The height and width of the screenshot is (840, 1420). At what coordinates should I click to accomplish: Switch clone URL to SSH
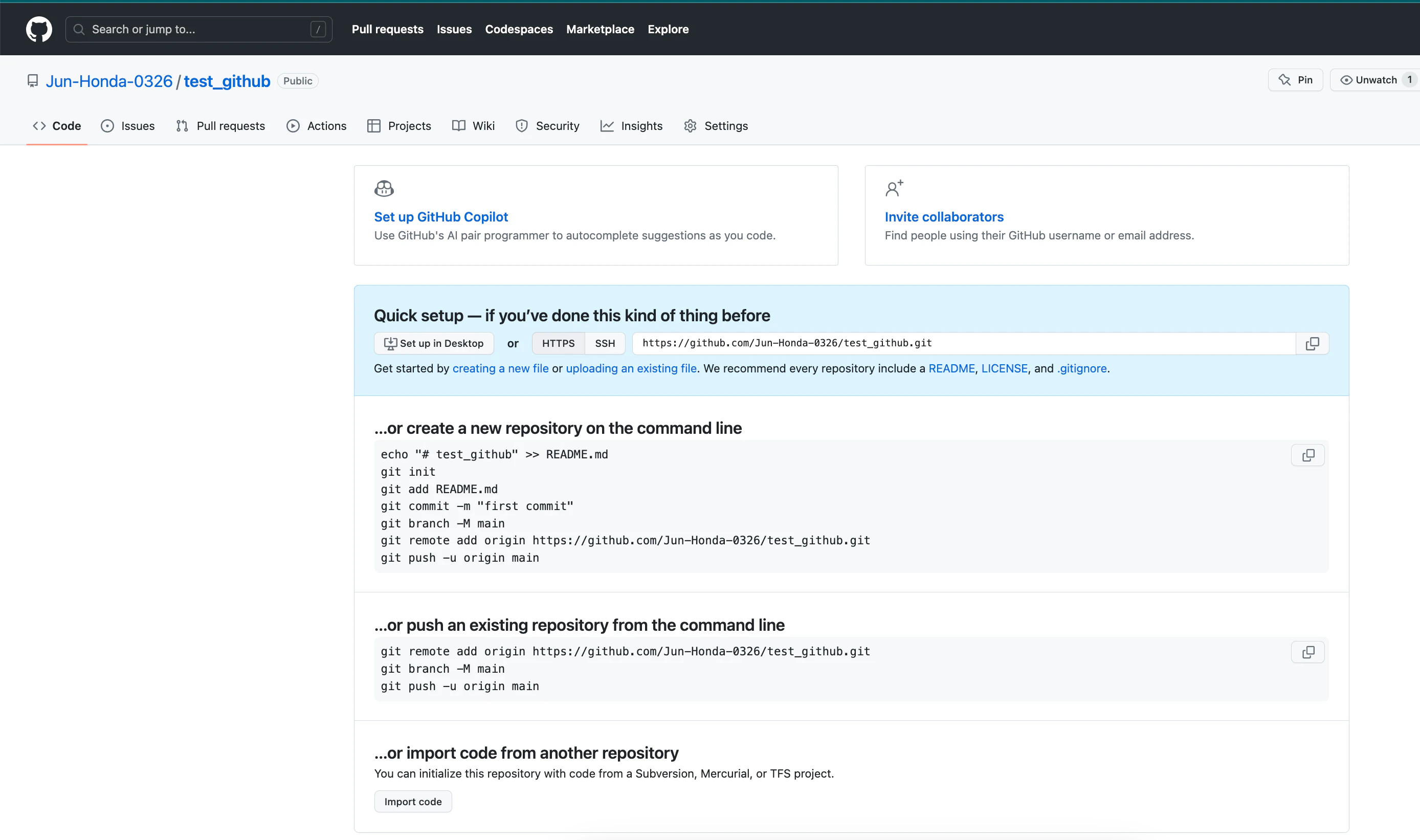[605, 344]
